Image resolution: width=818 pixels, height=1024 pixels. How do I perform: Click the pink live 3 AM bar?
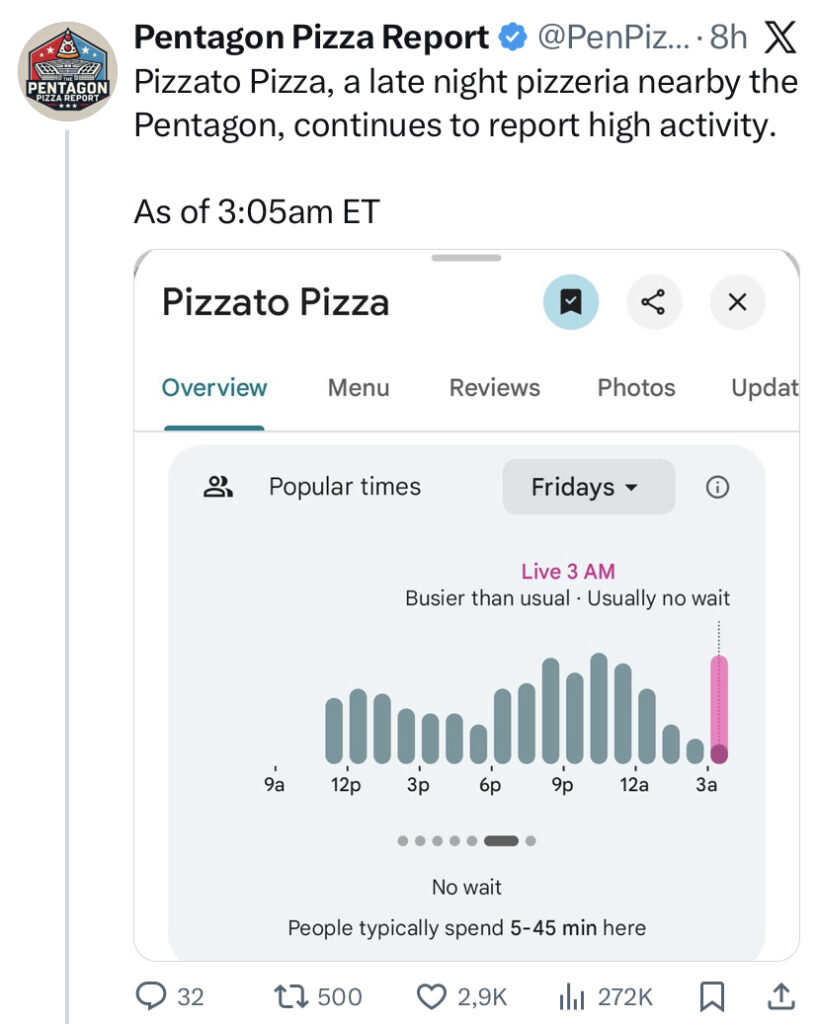tap(718, 709)
